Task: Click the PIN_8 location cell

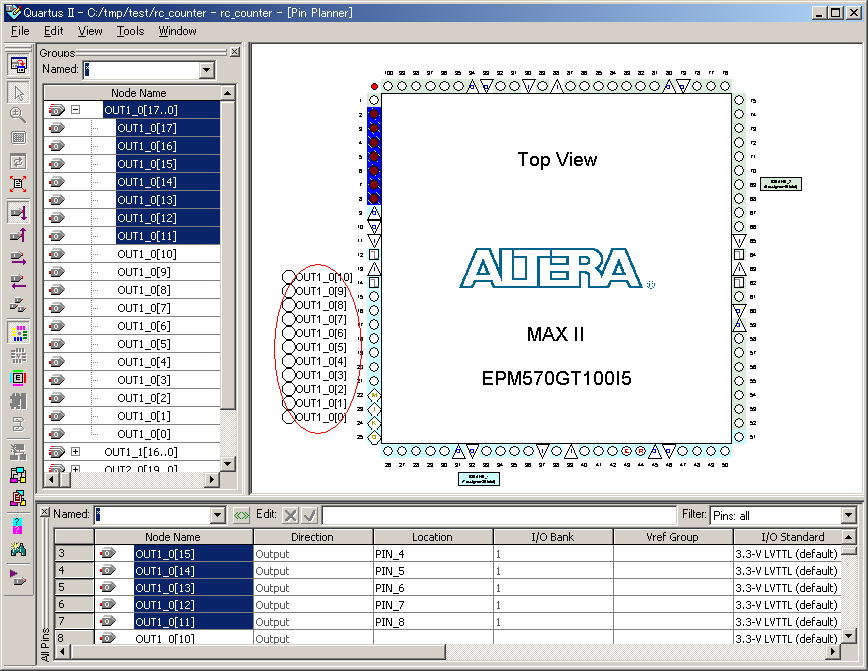Action: pyautogui.click(x=433, y=622)
